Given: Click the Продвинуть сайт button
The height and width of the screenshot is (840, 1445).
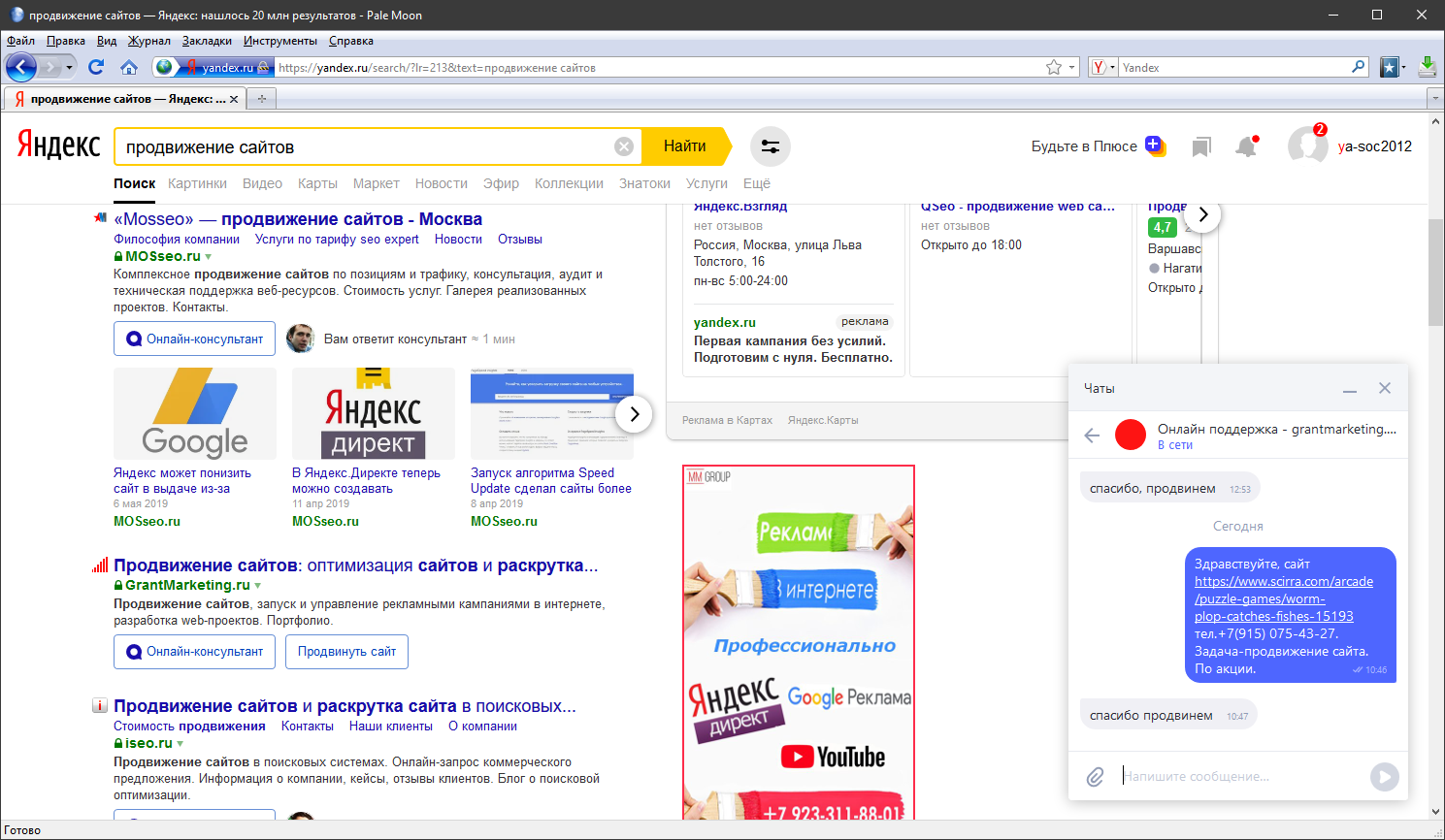Looking at the screenshot, I should [346, 652].
